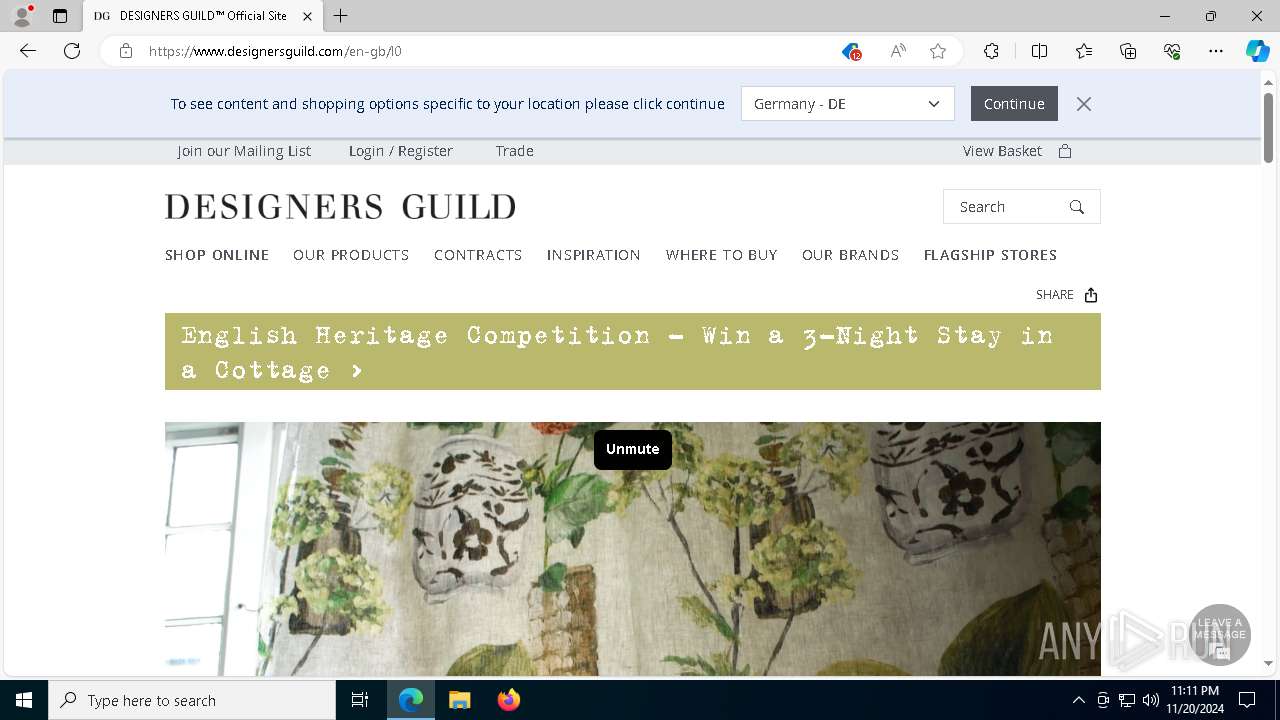Click the Leave a Message chat bubble
The height and width of the screenshot is (720, 1280).
click(x=1220, y=635)
